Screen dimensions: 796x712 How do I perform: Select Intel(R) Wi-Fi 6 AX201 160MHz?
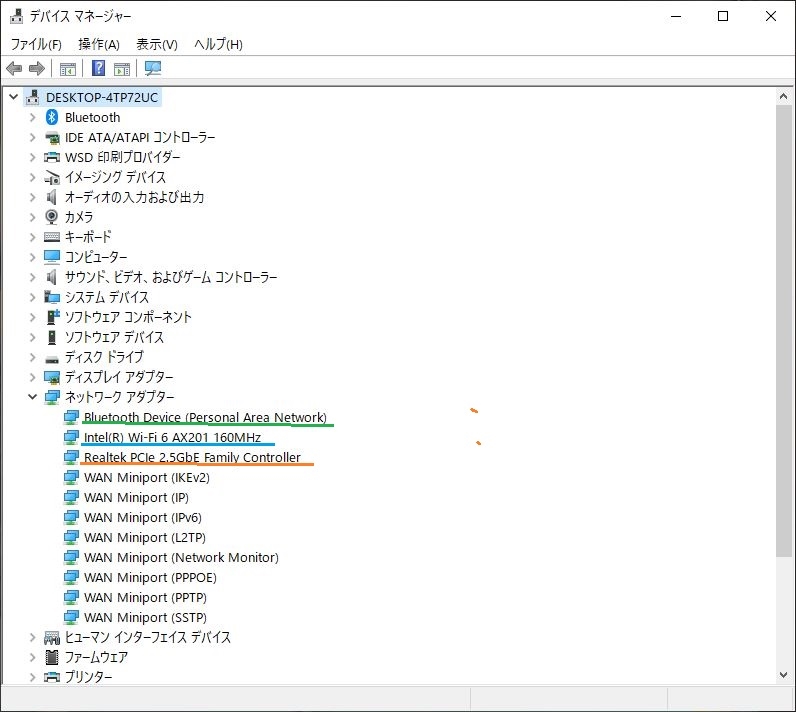[x=172, y=437]
